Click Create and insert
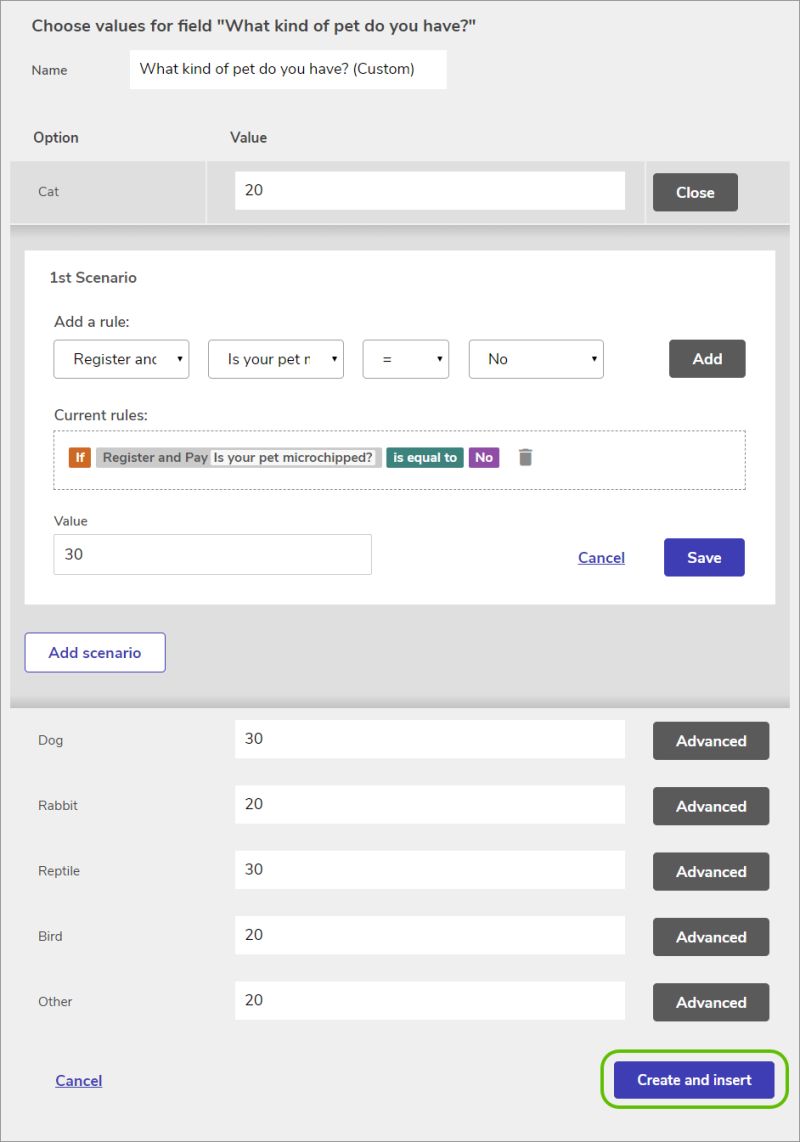This screenshot has height=1142, width=800. point(693,1080)
